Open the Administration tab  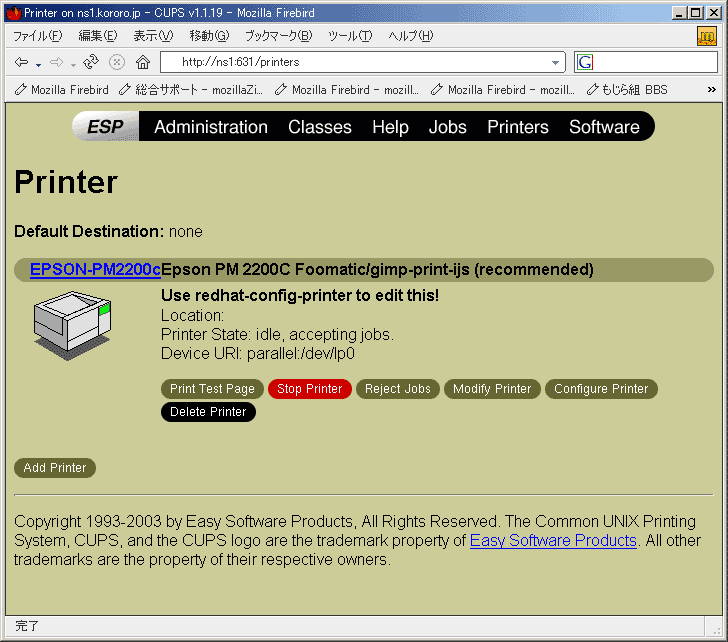coord(211,127)
